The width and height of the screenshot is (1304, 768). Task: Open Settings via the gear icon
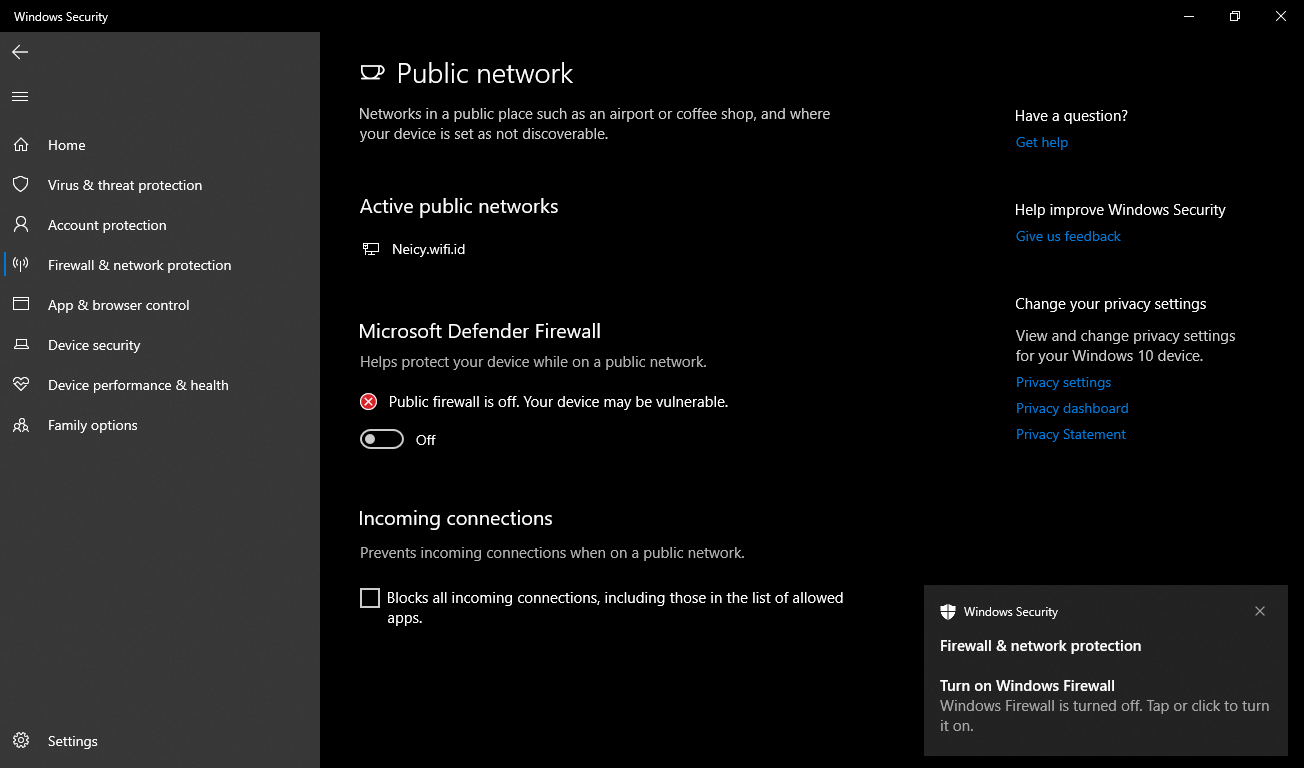pyautogui.click(x=21, y=741)
